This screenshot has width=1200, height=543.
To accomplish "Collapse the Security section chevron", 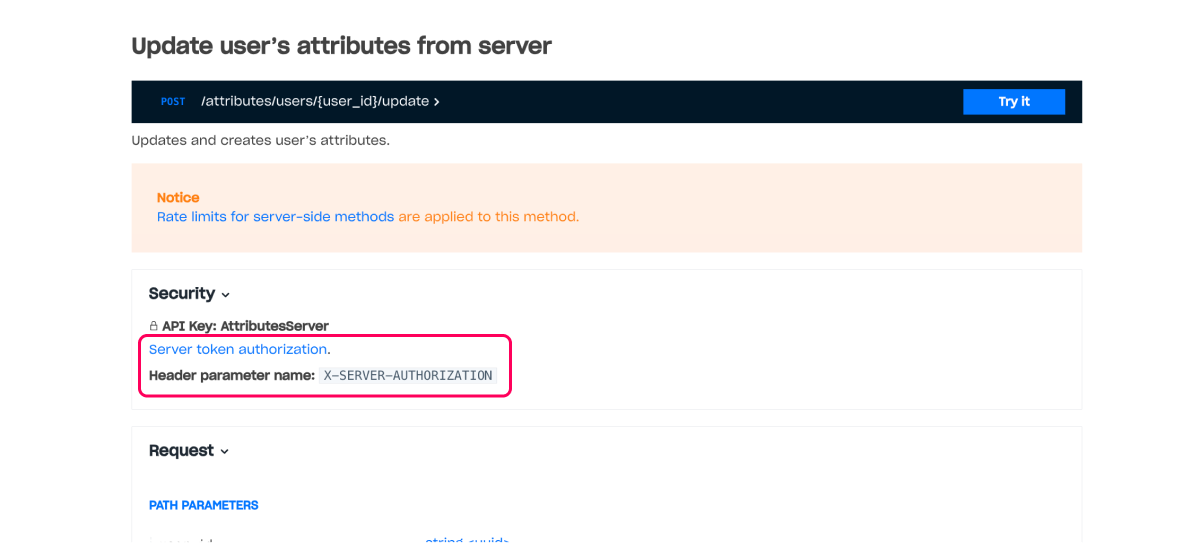I will (x=226, y=295).
